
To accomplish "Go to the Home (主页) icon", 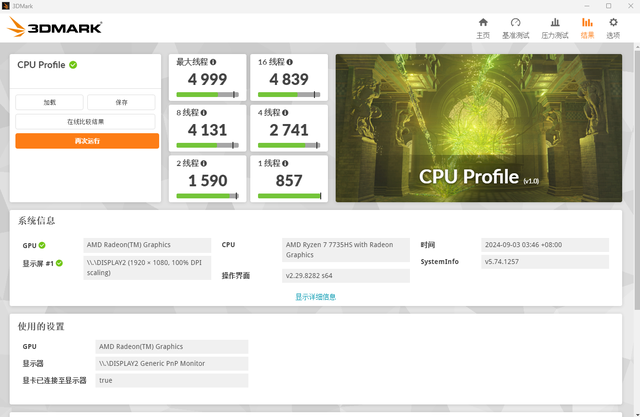I will coord(483,22).
